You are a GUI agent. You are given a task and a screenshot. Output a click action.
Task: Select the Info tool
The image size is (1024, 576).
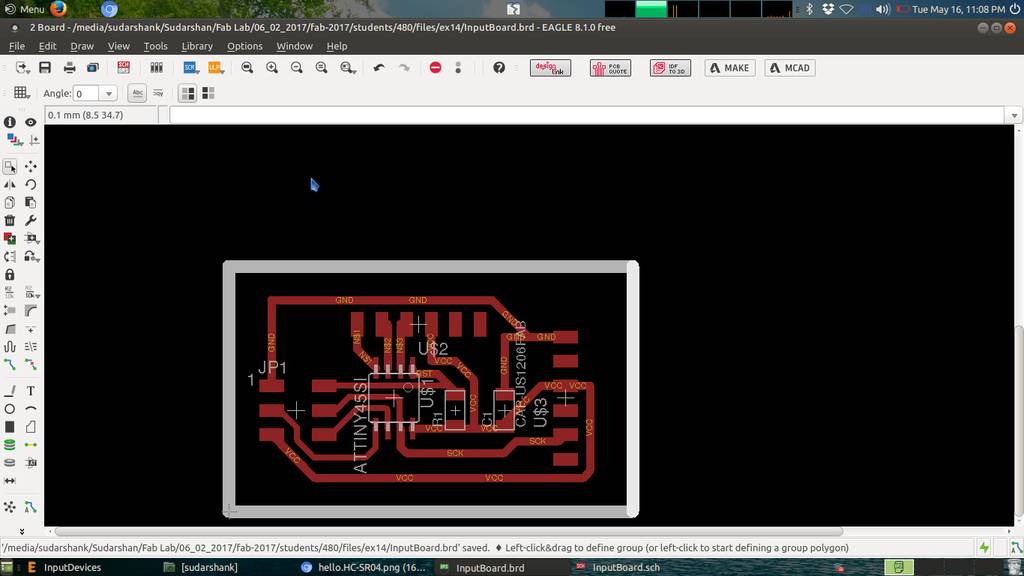click(x=10, y=122)
